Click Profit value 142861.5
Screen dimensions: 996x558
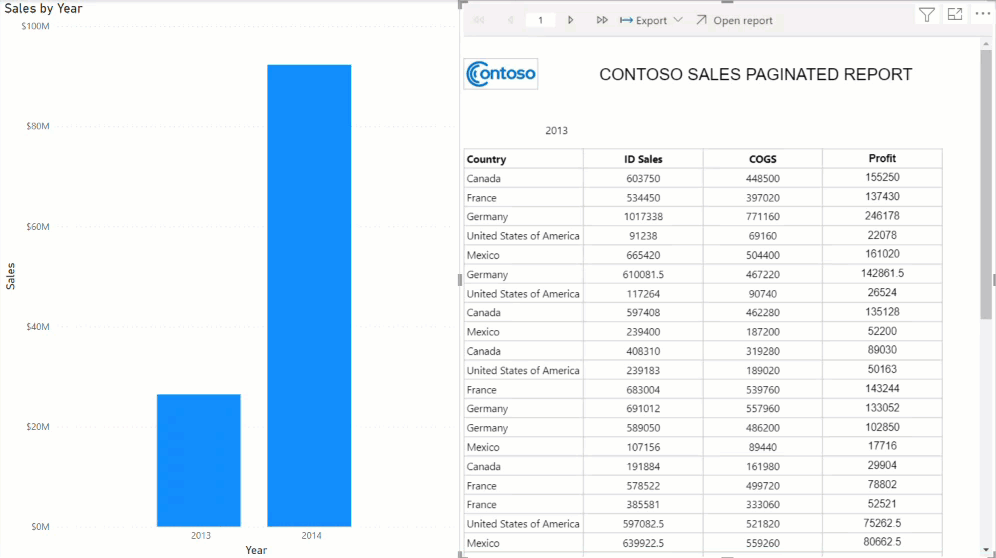point(882,273)
